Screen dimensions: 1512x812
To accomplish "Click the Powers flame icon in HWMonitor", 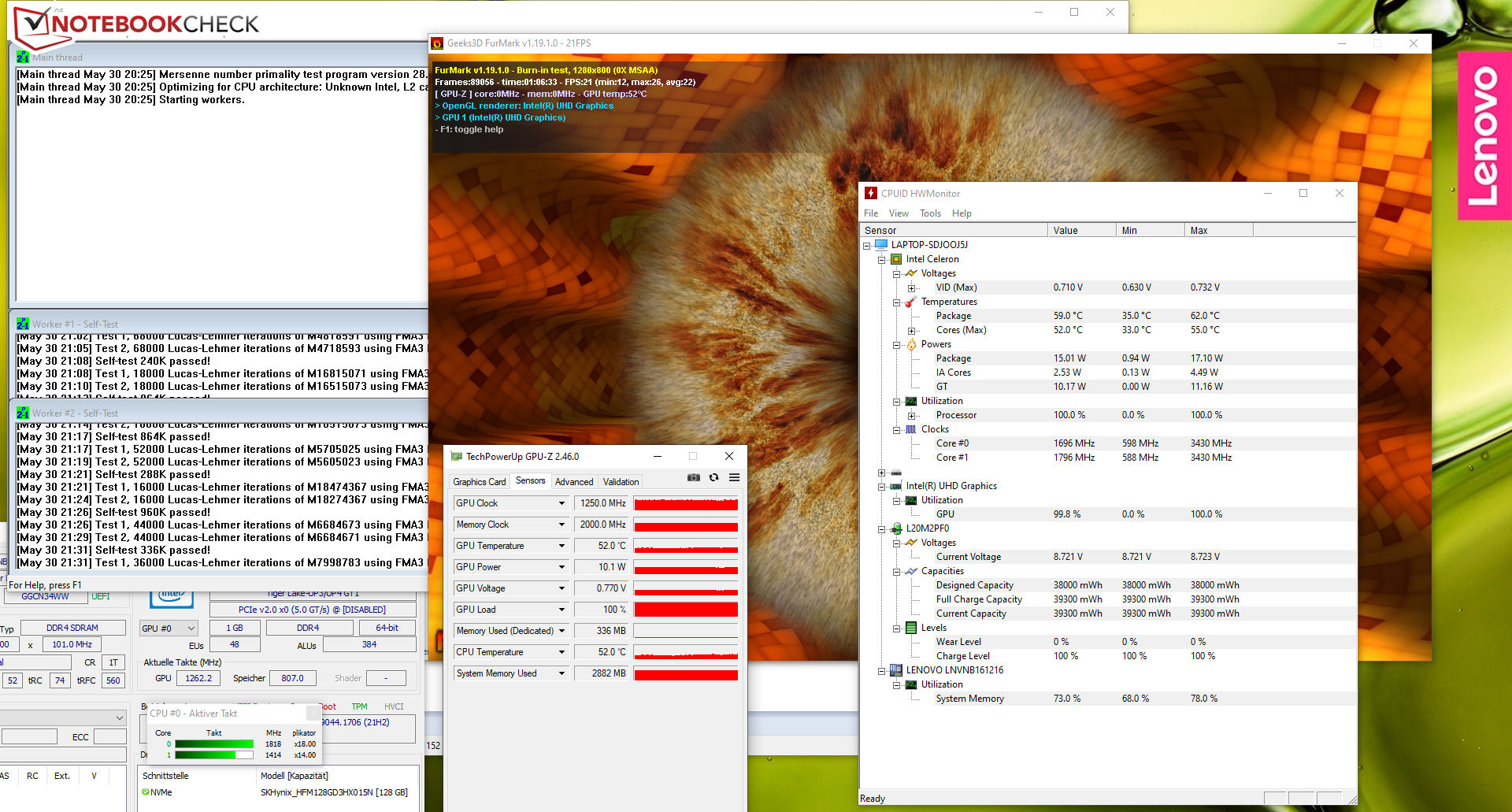I will pos(911,344).
